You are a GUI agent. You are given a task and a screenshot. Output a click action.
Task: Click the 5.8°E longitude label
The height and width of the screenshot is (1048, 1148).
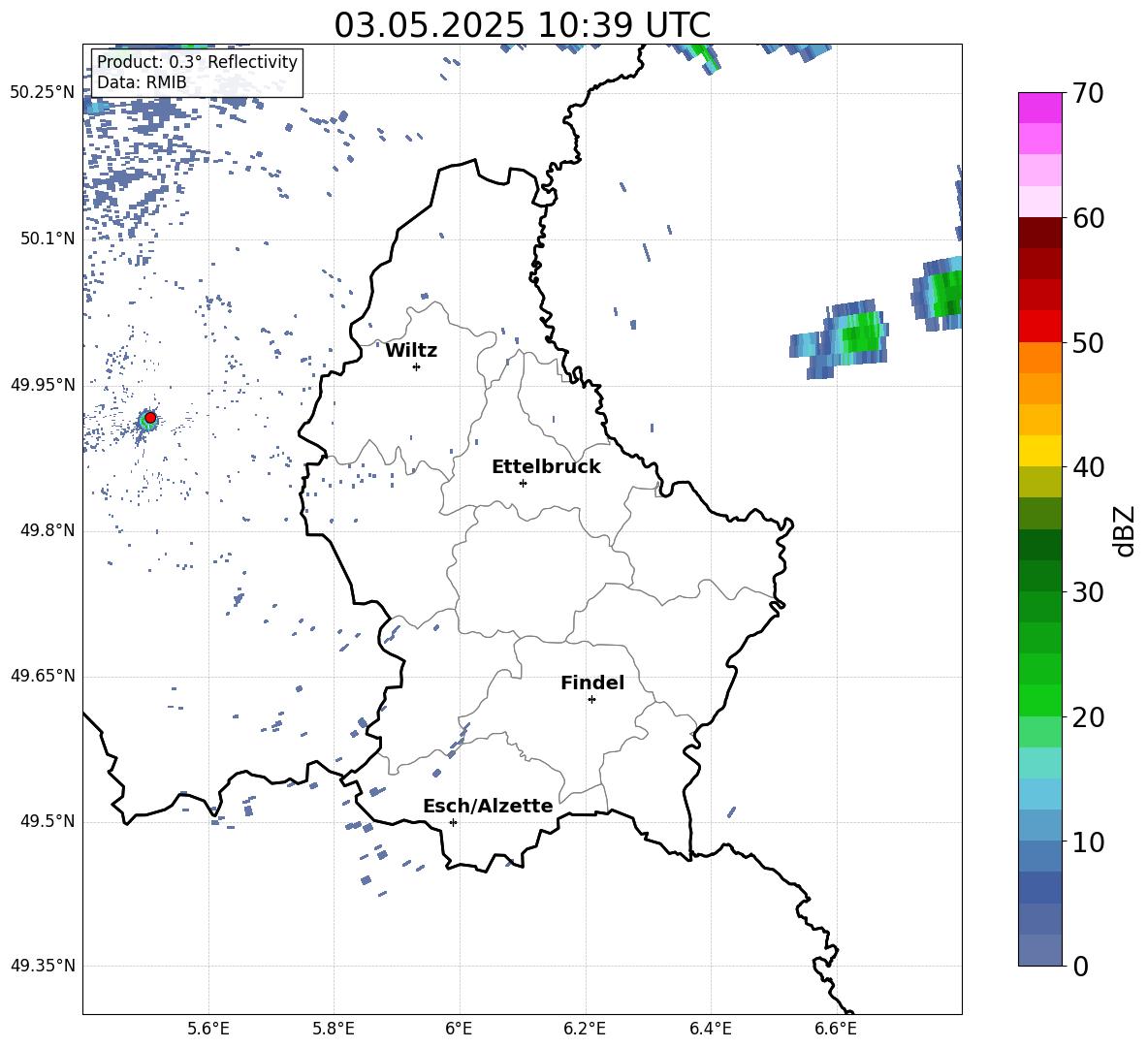click(334, 1029)
